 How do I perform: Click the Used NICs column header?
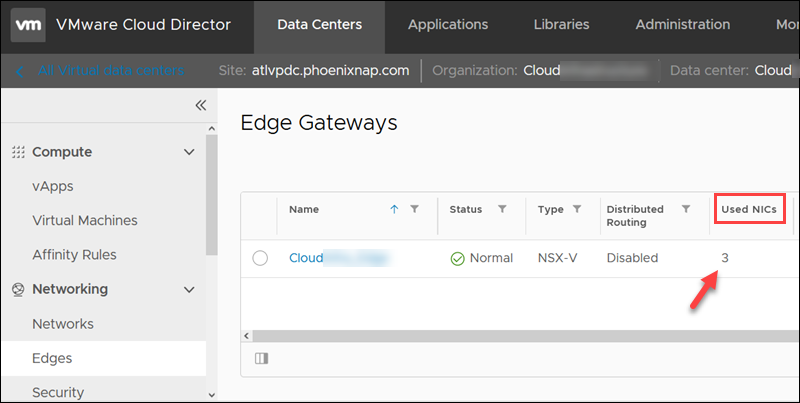749,209
